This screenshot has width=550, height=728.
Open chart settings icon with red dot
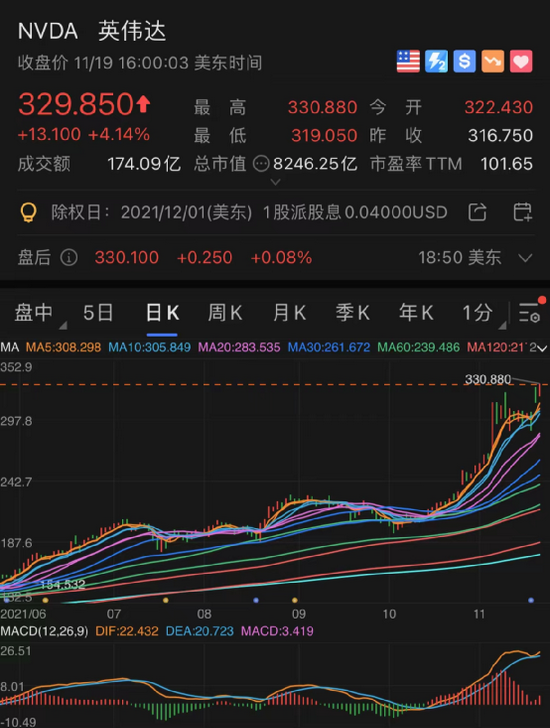[x=531, y=311]
